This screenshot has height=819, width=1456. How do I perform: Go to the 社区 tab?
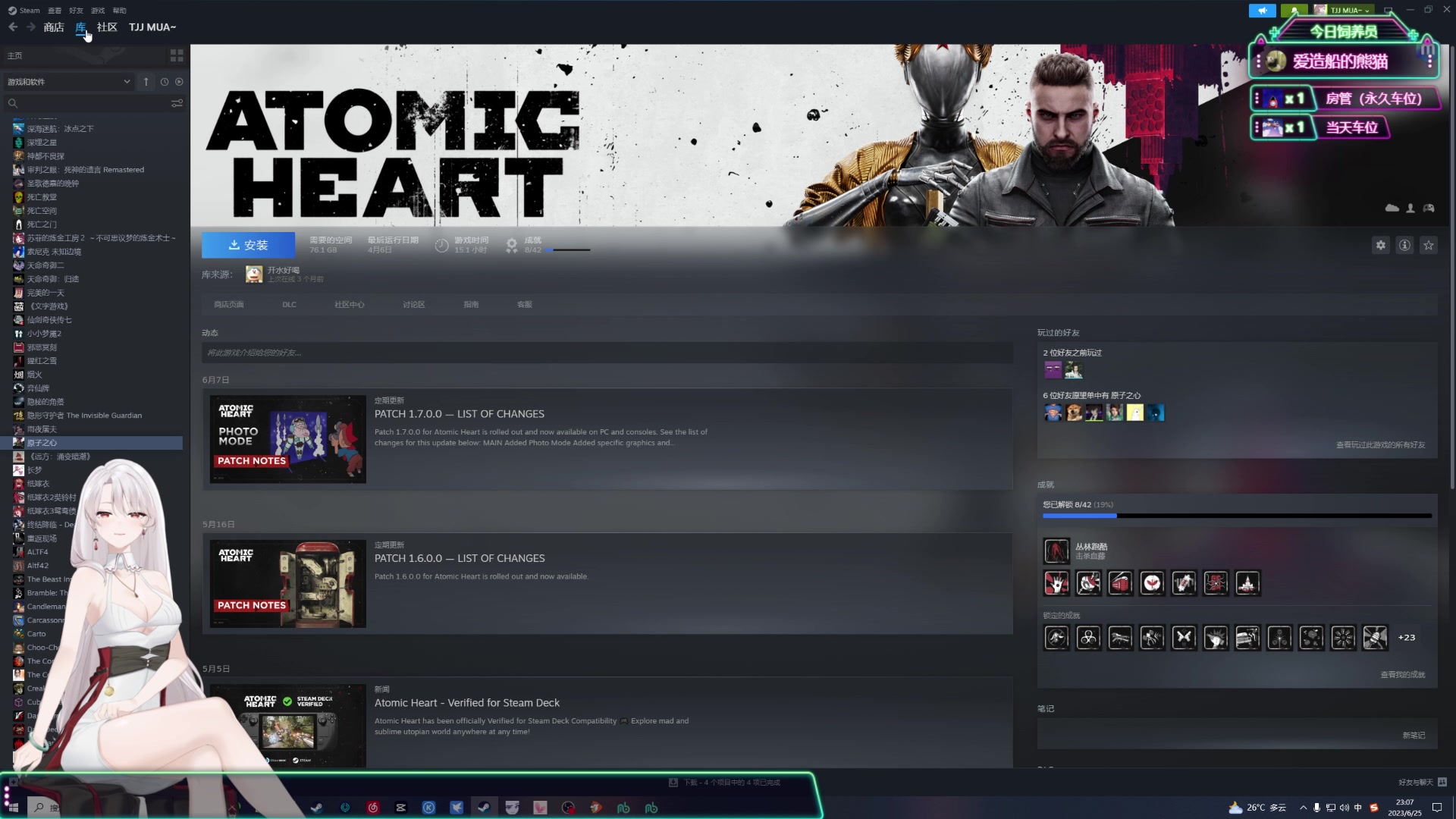107,27
